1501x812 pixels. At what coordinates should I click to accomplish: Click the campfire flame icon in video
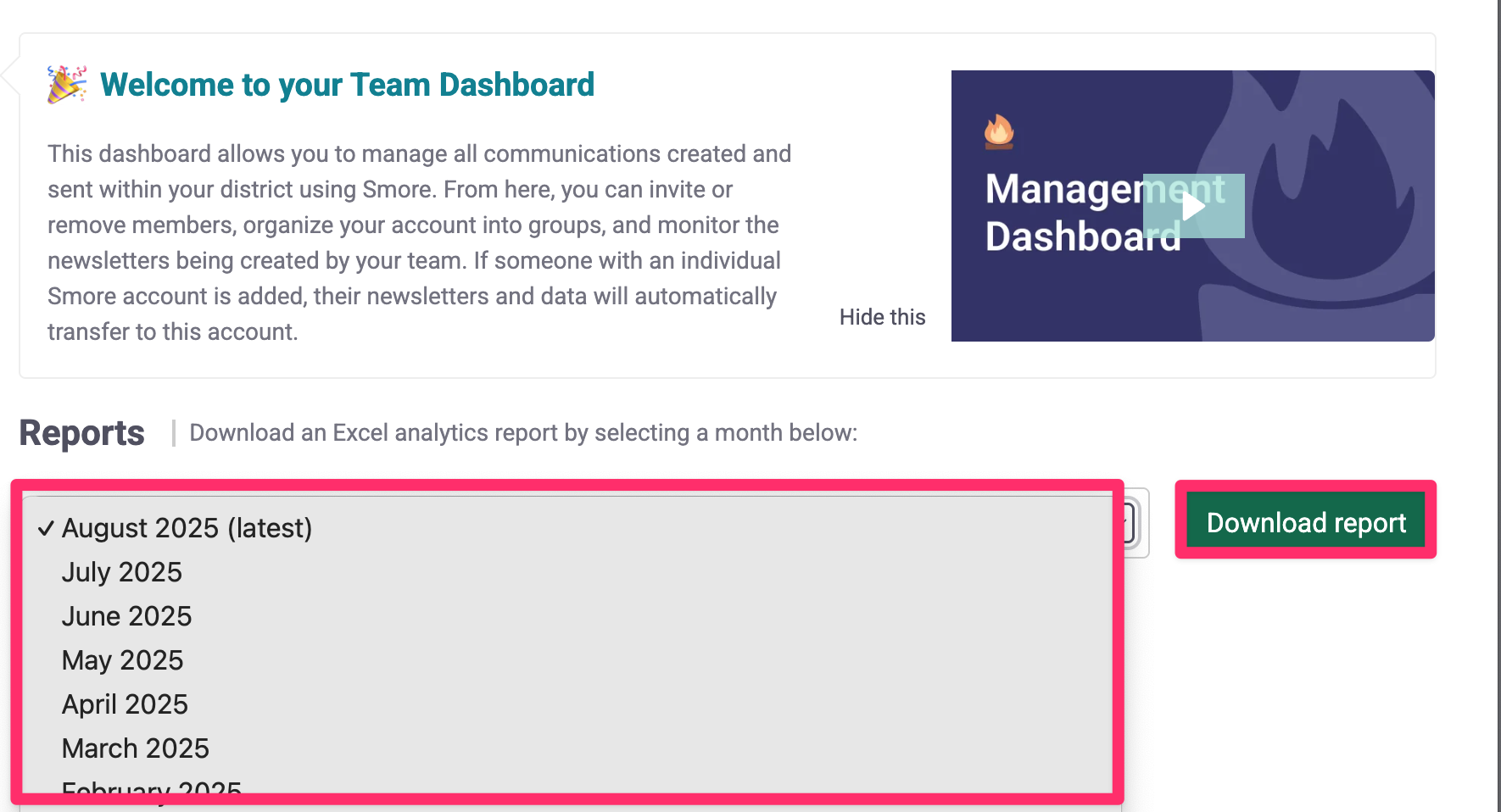[x=999, y=131]
